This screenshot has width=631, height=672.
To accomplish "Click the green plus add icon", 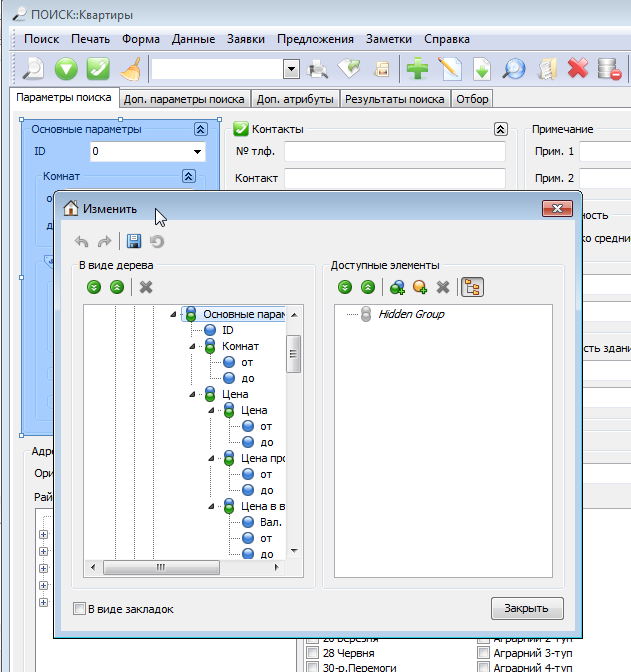I will click(x=416, y=69).
